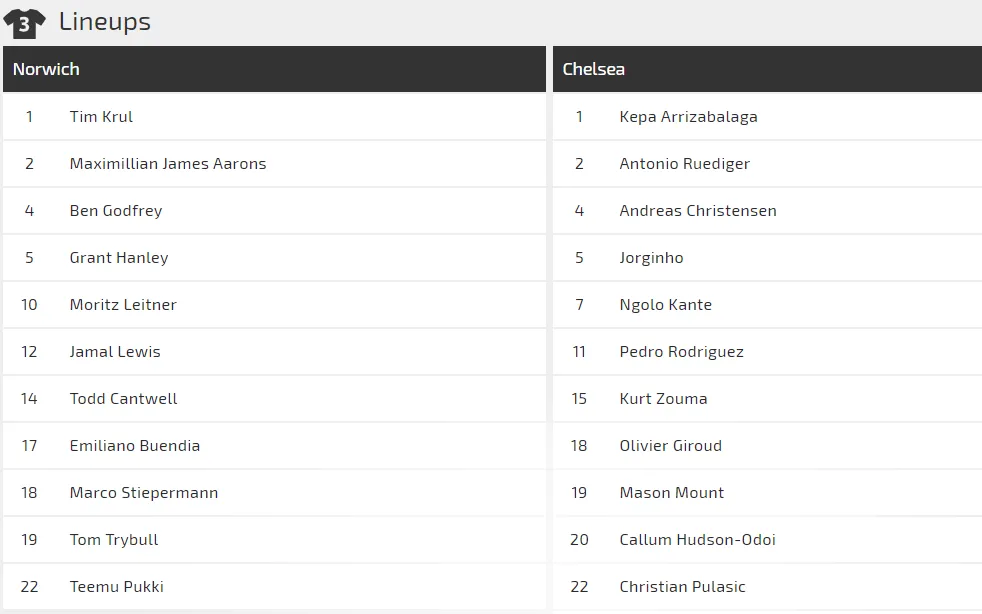Select Mason Mount

(671, 493)
